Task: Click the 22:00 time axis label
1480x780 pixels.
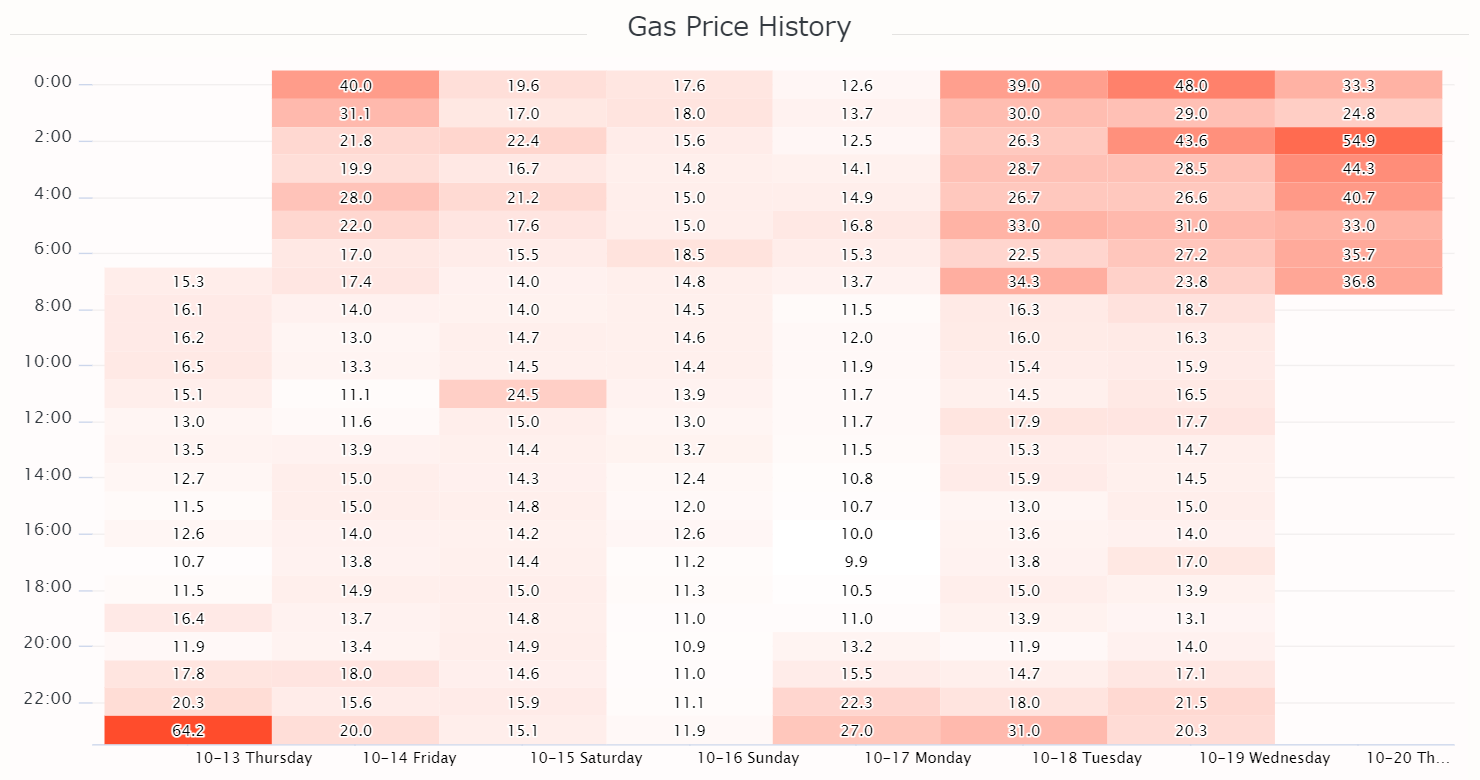Action: (x=49, y=699)
